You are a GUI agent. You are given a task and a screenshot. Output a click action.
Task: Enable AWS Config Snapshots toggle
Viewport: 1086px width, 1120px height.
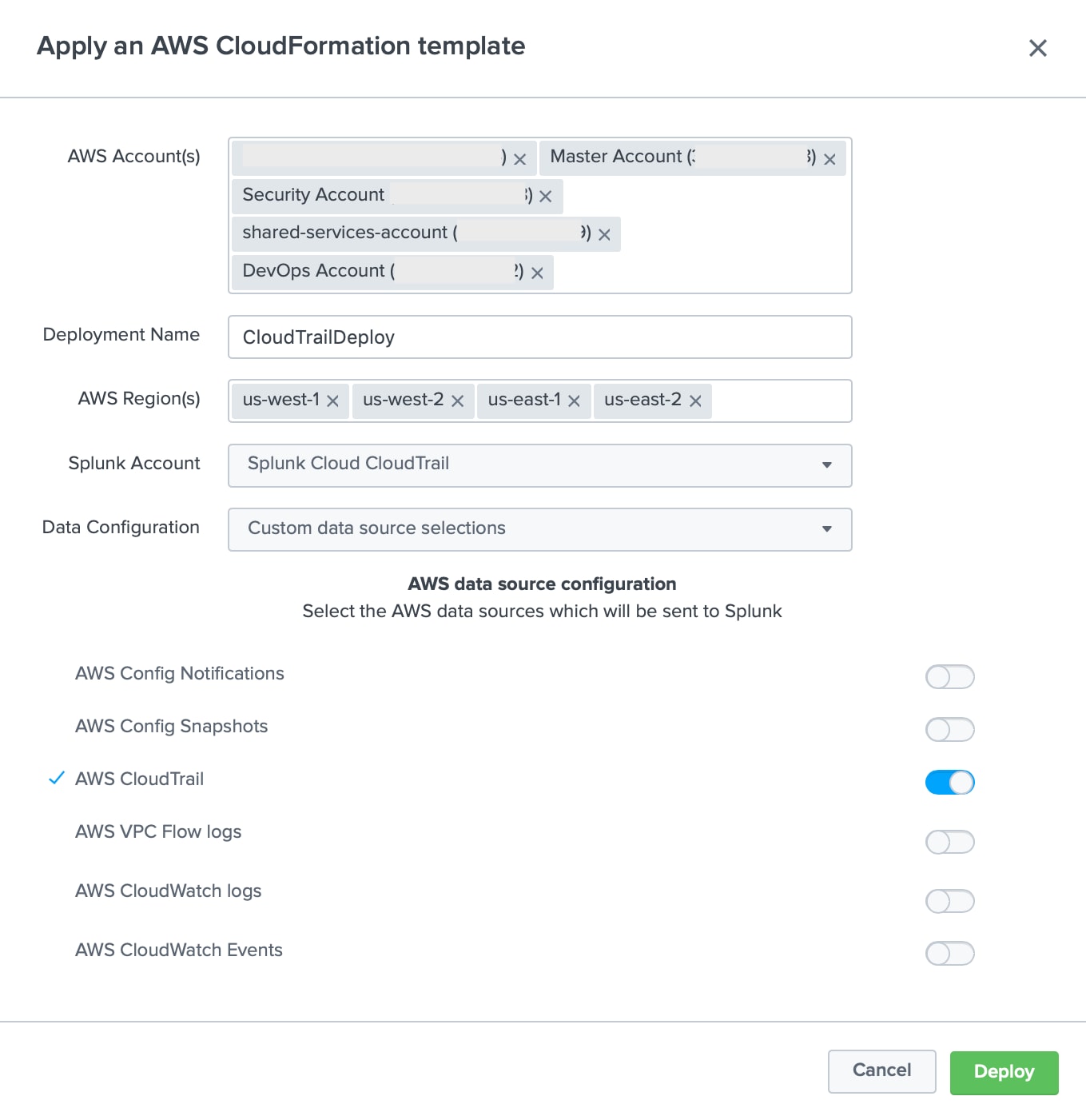click(950, 730)
